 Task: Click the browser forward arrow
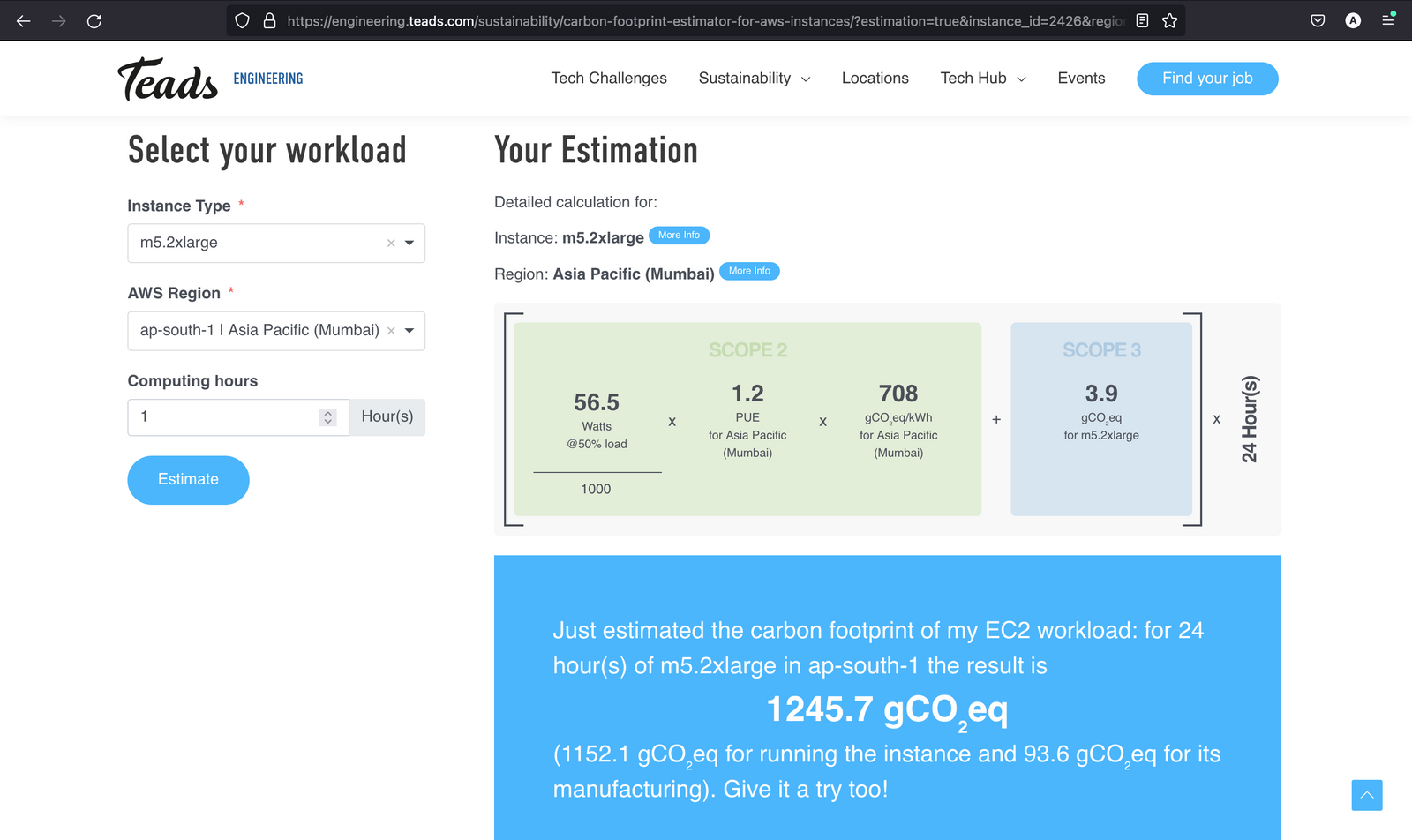point(59,20)
